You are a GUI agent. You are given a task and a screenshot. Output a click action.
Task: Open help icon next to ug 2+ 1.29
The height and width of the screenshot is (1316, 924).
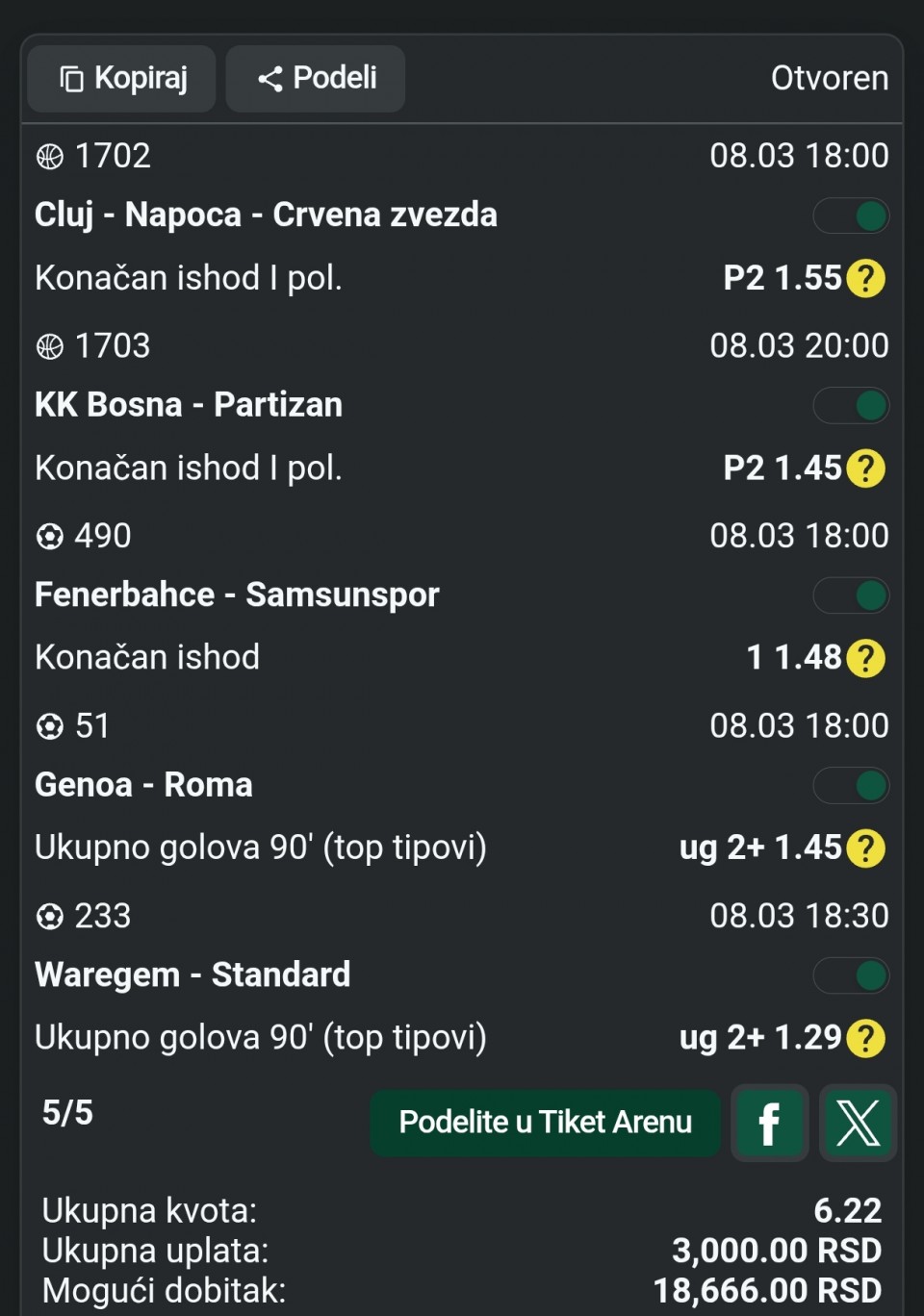[866, 1039]
